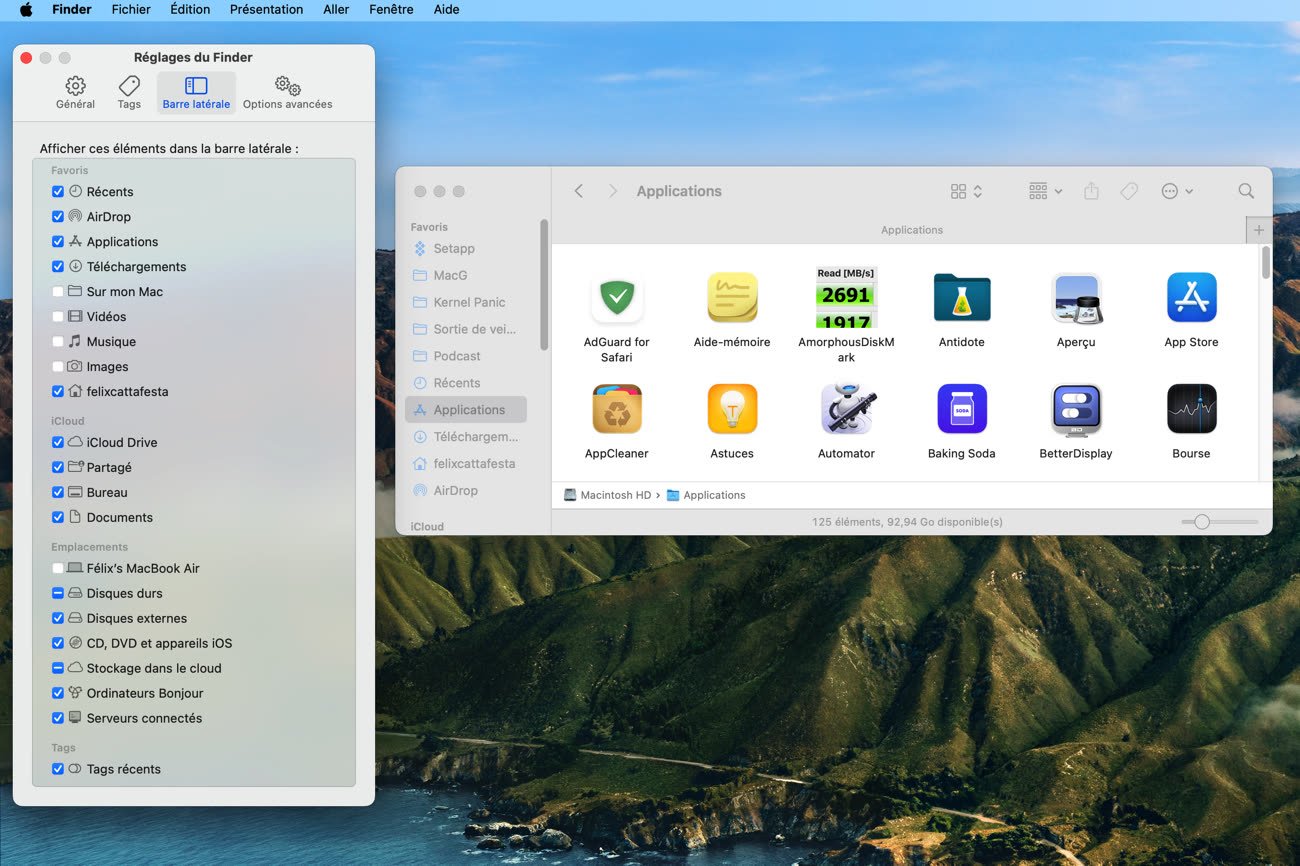
Task: Open the Présentation menu
Action: (266, 9)
